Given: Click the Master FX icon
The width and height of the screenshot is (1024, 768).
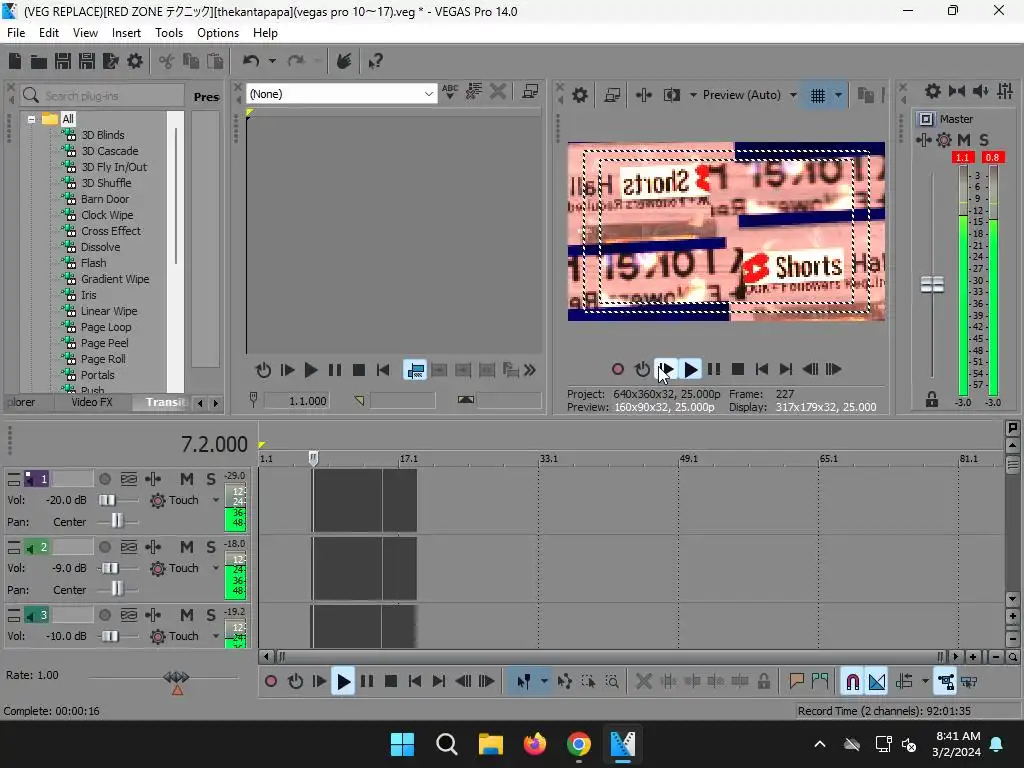Looking at the screenshot, I should coord(923,140).
